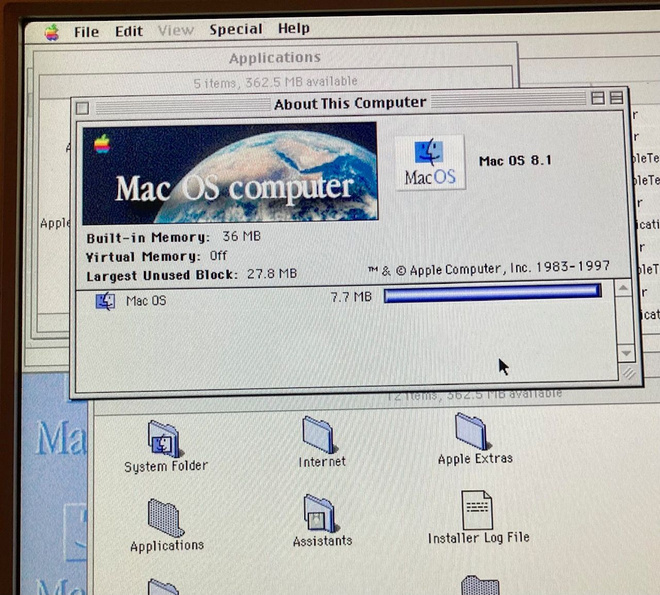Click the Apple Extras label
Viewport: 660px width, 595px height.
pos(475,458)
